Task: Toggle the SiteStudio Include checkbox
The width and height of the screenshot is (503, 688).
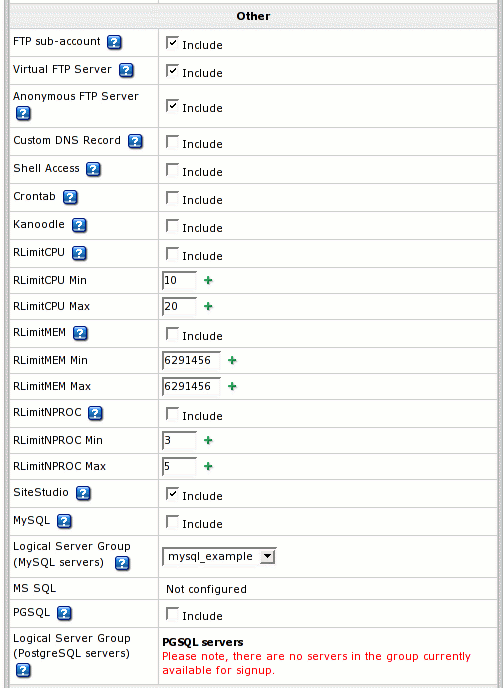Action: pos(172,494)
